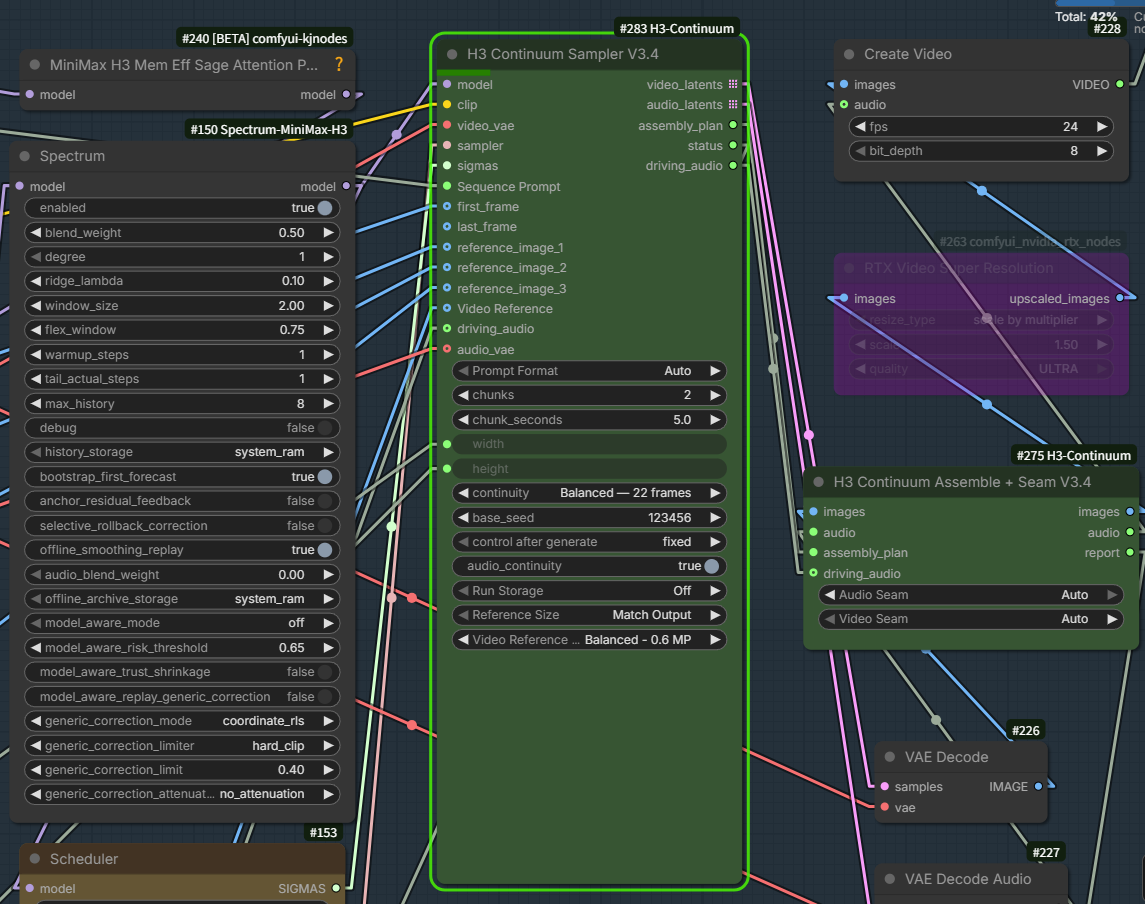Click the generic_correction_limit 0.40 field
The image size is (1145, 904).
(182, 770)
